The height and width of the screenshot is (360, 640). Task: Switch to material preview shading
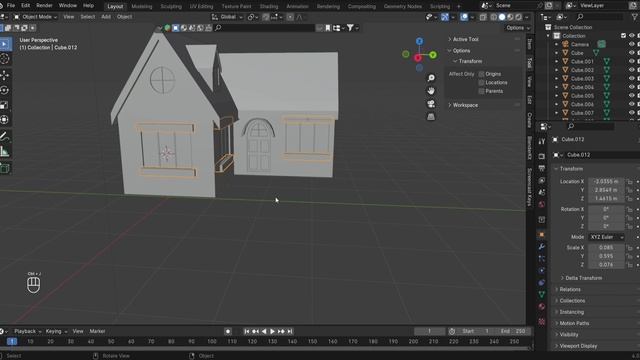tap(510, 17)
